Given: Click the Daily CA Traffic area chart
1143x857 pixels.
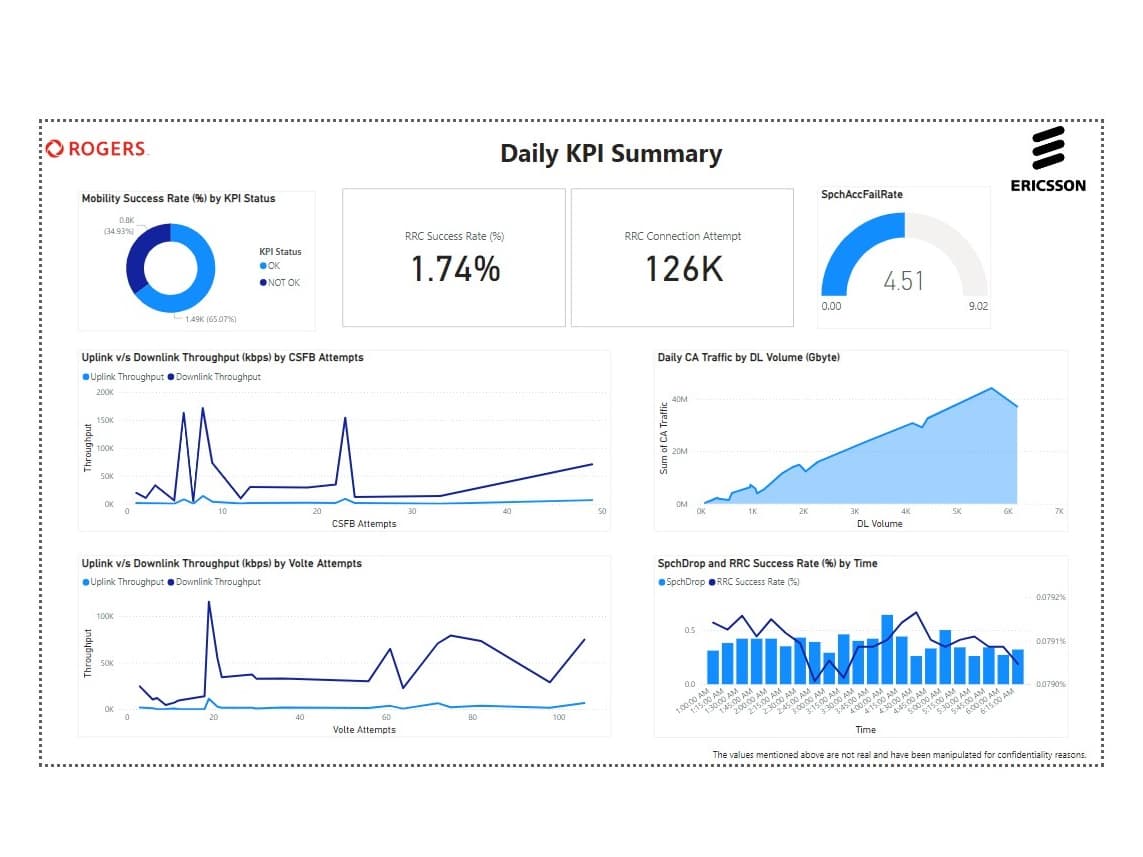Looking at the screenshot, I should pos(860,459).
